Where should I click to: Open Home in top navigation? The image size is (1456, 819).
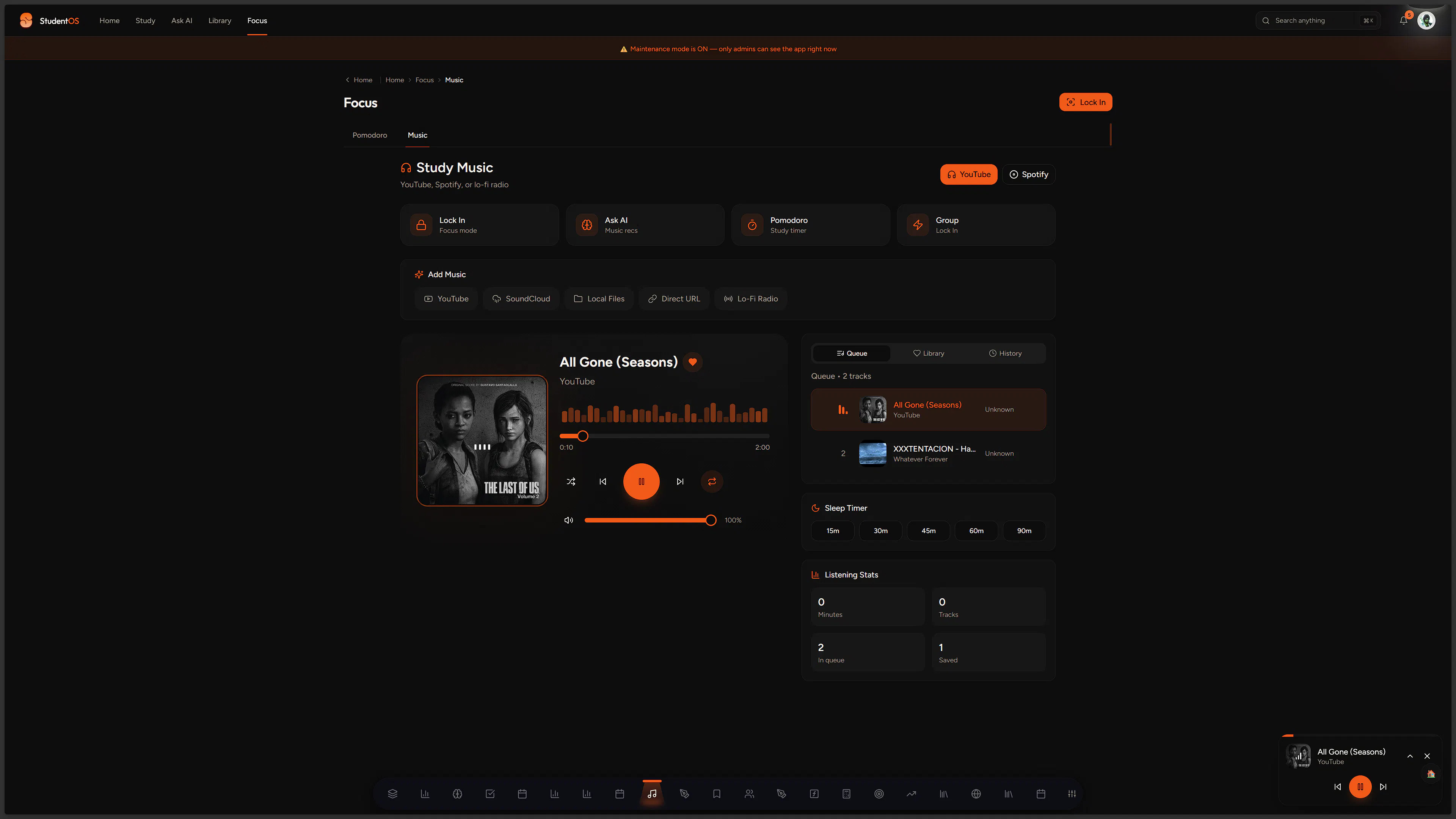point(109,20)
